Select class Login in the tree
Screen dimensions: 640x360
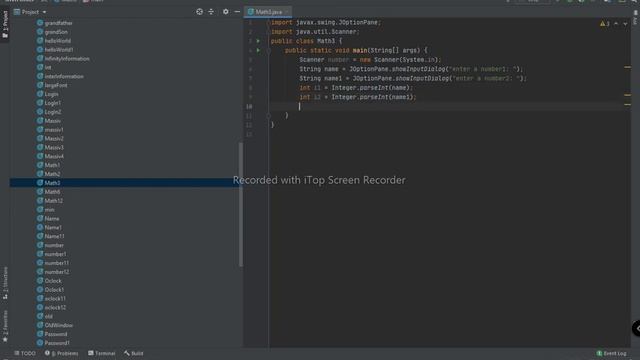(48, 94)
